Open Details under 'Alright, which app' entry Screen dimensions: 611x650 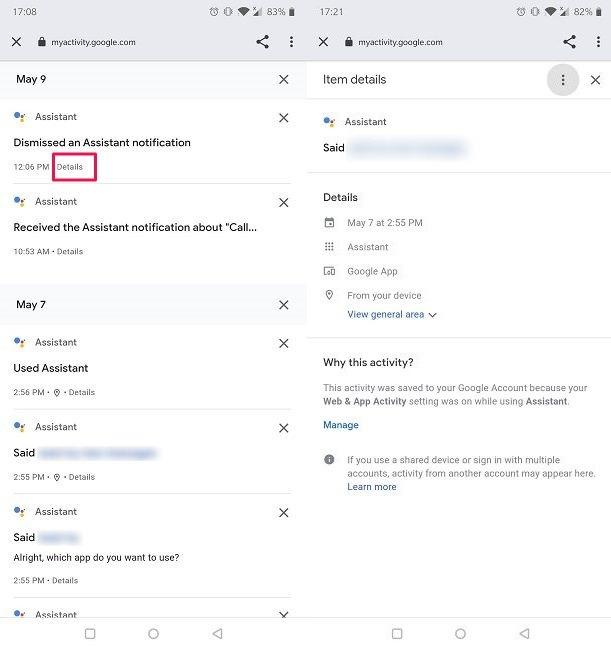point(65,580)
